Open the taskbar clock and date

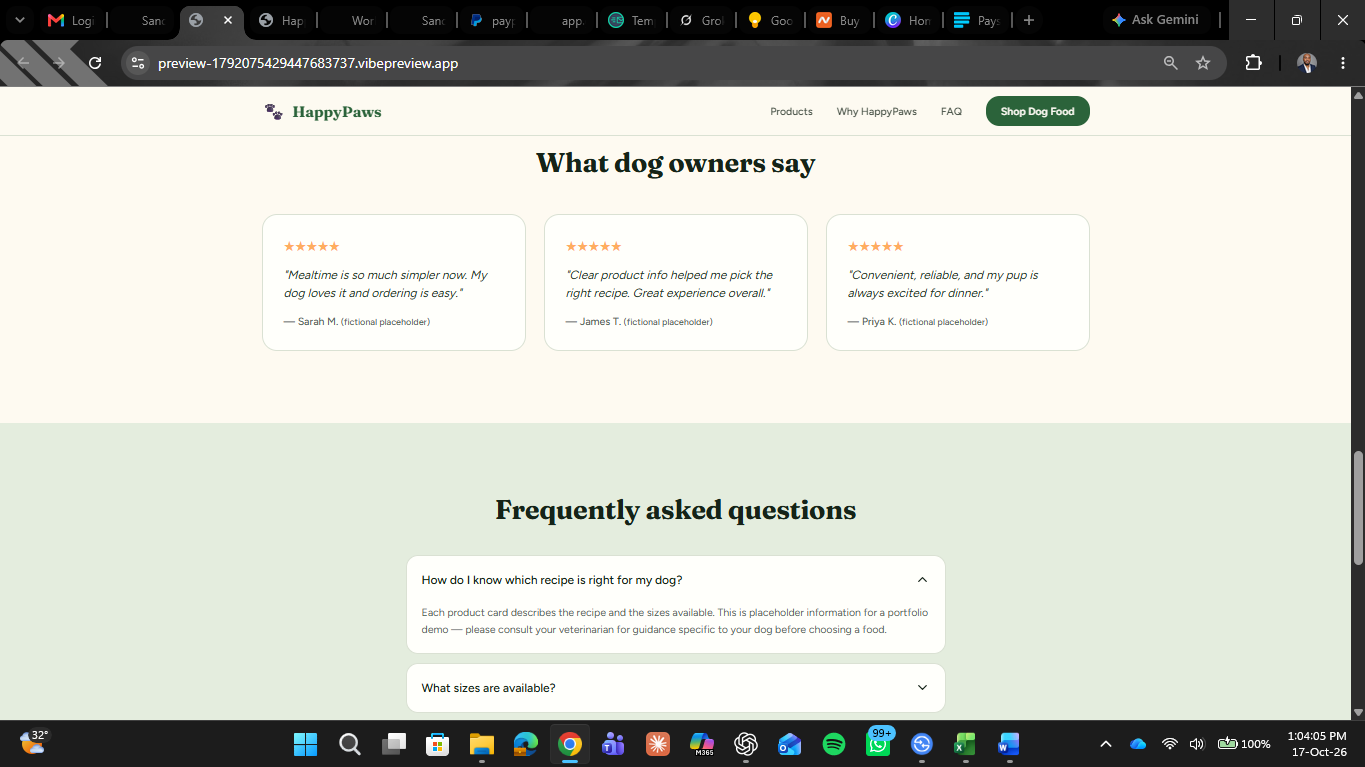1317,744
